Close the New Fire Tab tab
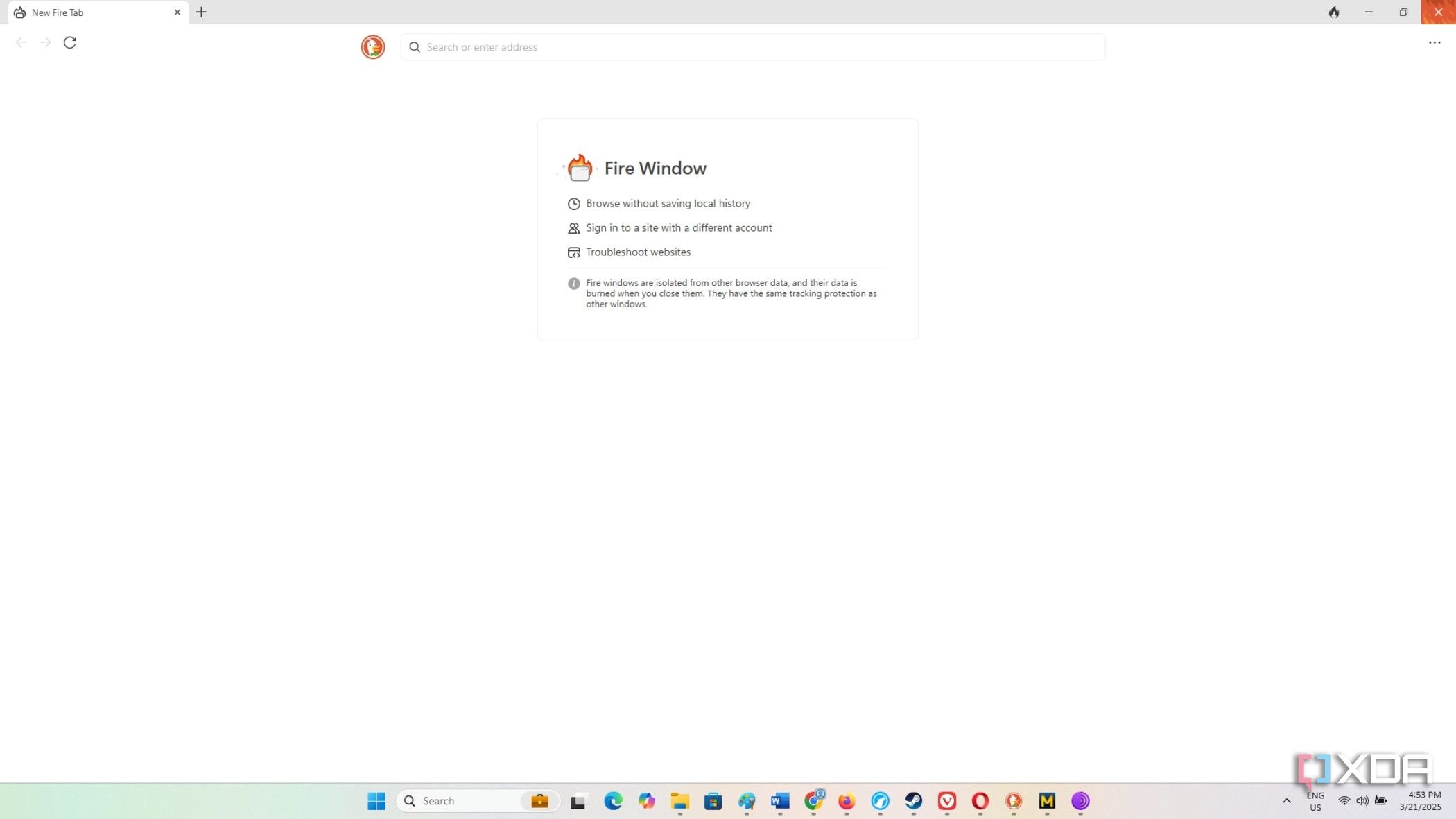 pyautogui.click(x=177, y=12)
